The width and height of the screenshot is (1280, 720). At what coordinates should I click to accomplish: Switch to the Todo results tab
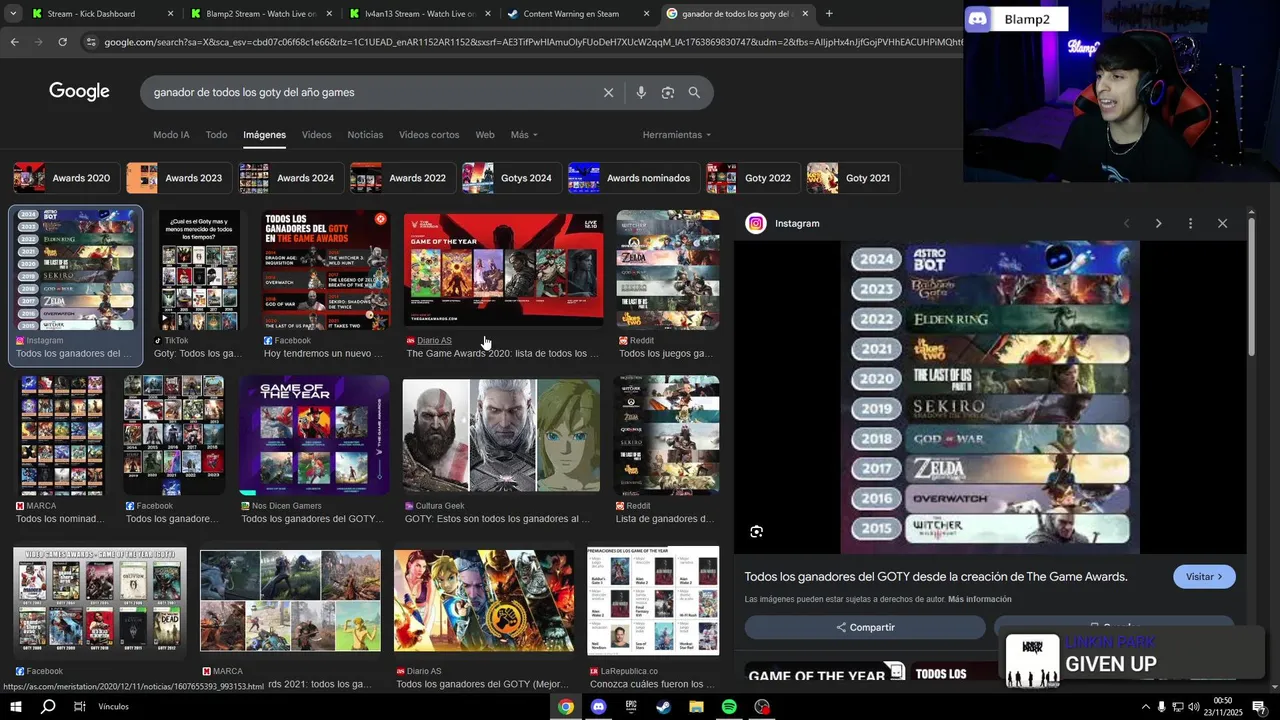pos(216,135)
